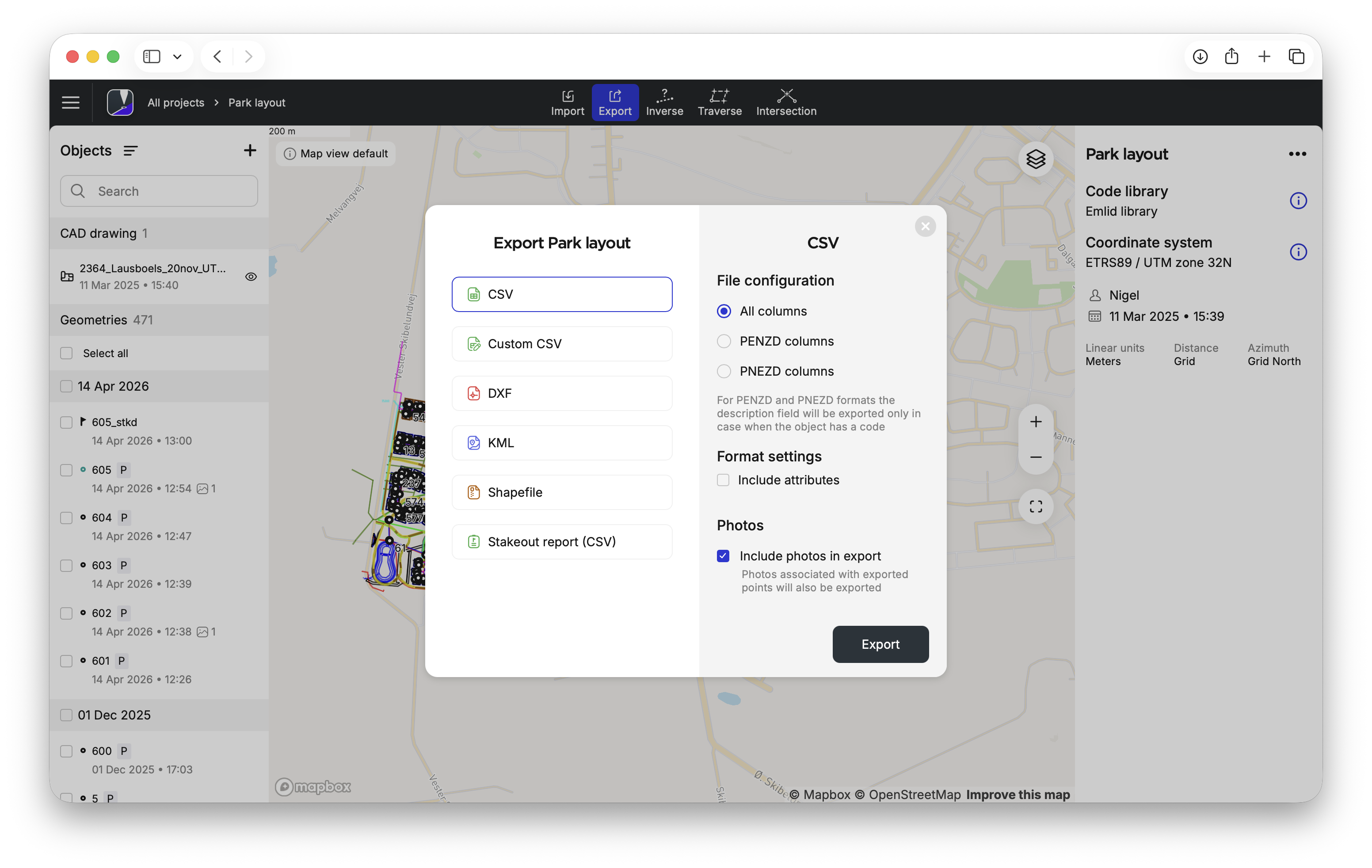The image size is (1372, 868).
Task: Click the dark Export button in dialog
Action: (x=880, y=644)
